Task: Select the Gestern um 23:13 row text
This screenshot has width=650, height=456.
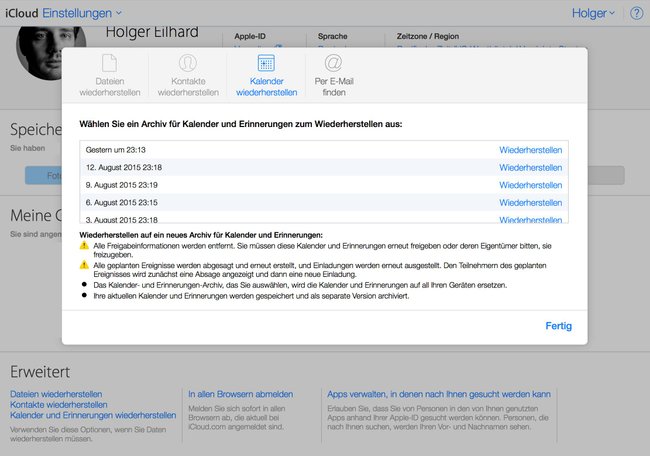Action: (x=116, y=150)
